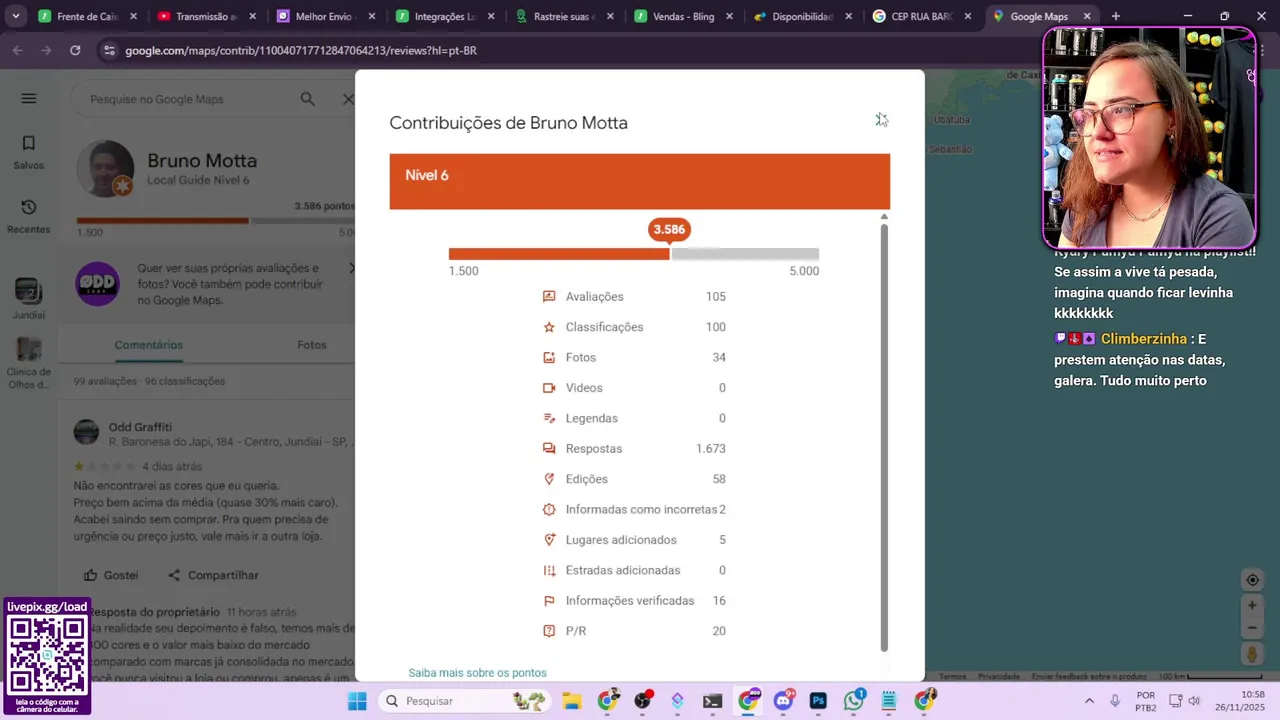Image resolution: width=1280 pixels, height=720 pixels.
Task: Open Photoshop from the taskbar
Action: 818,701
